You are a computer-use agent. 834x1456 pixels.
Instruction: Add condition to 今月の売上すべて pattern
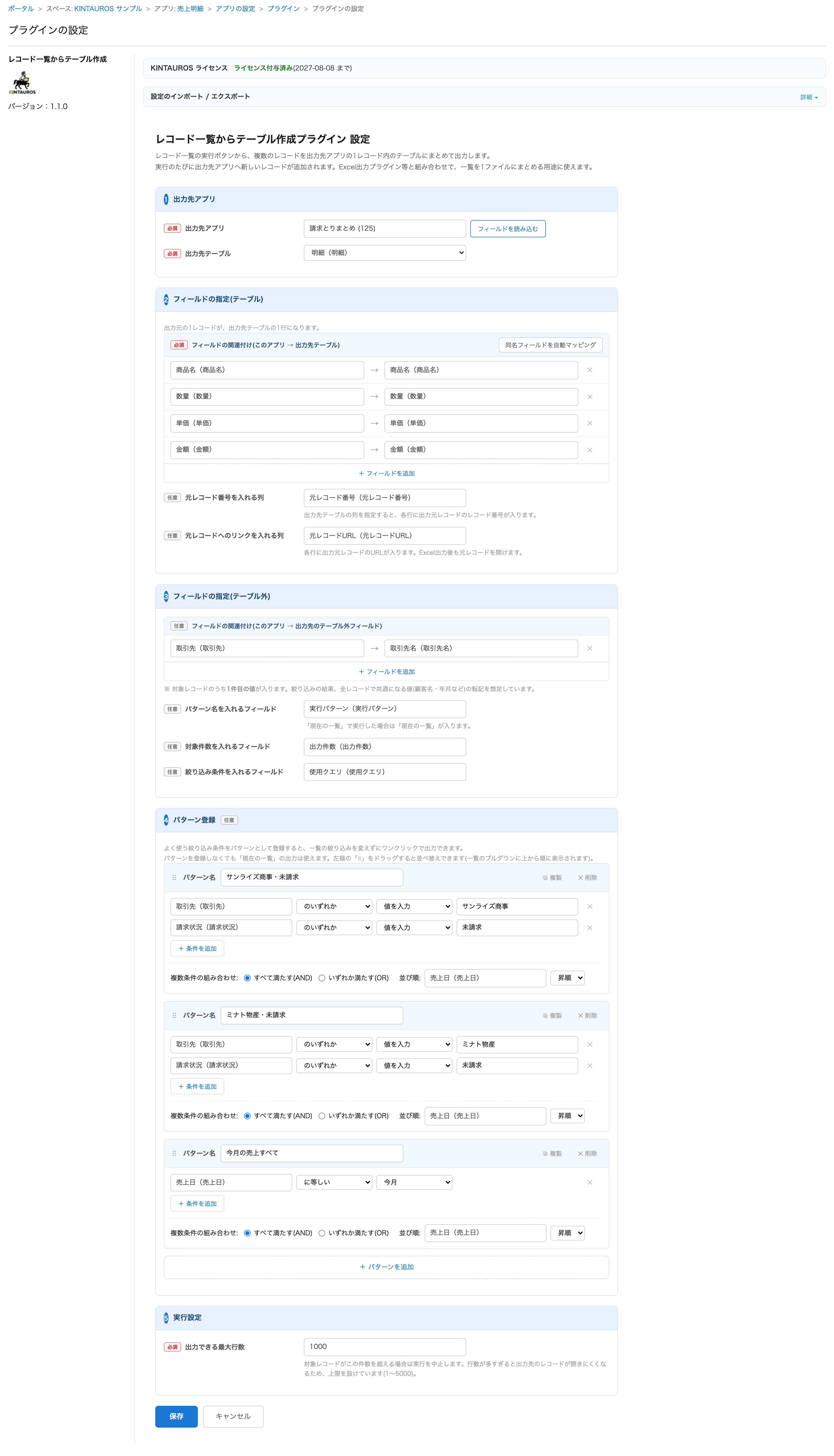[198, 1204]
